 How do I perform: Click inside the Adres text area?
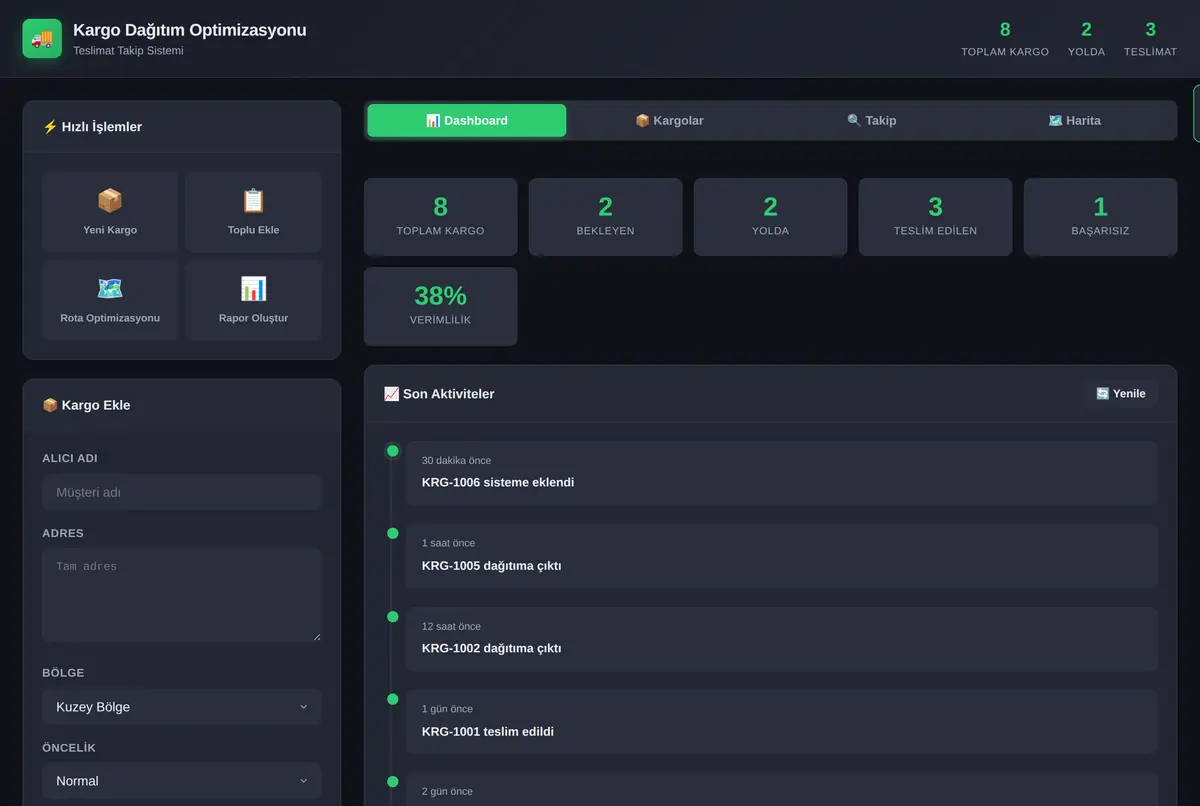coord(182,595)
